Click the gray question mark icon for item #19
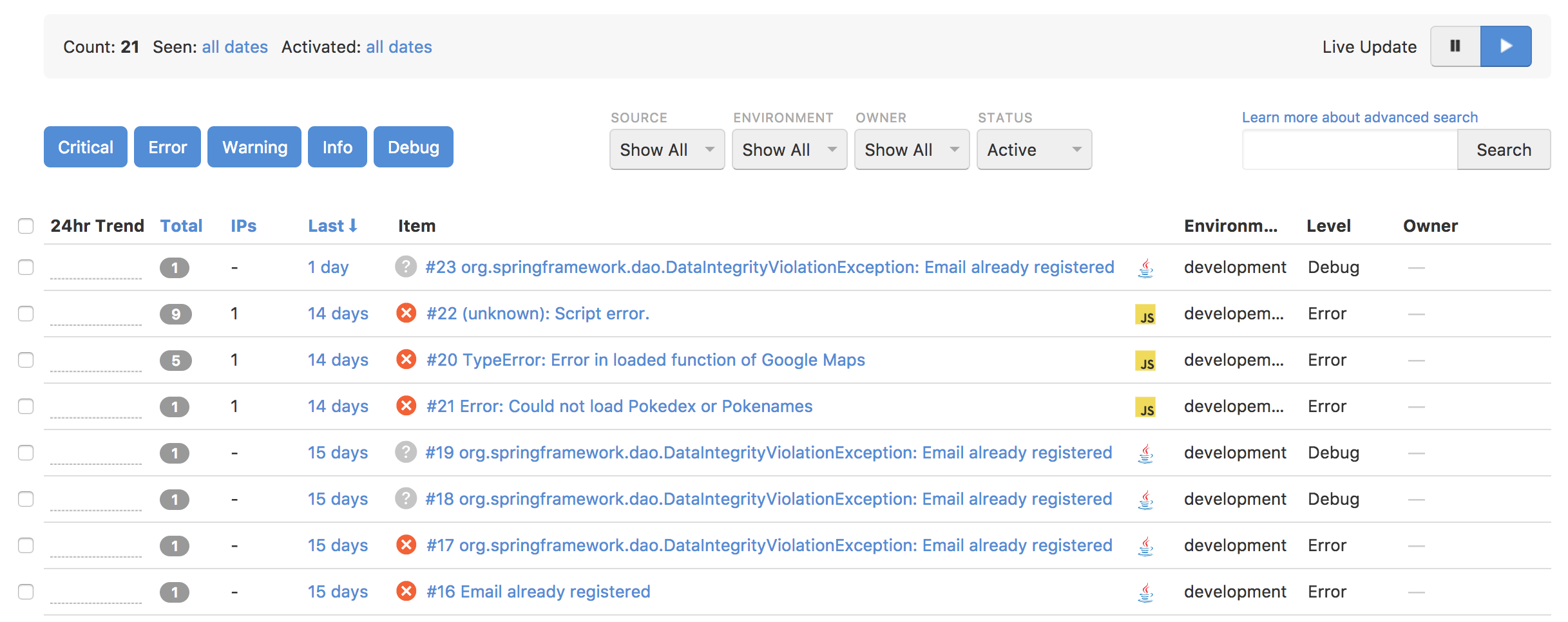Viewport: 1568px width, 622px height. [x=406, y=452]
